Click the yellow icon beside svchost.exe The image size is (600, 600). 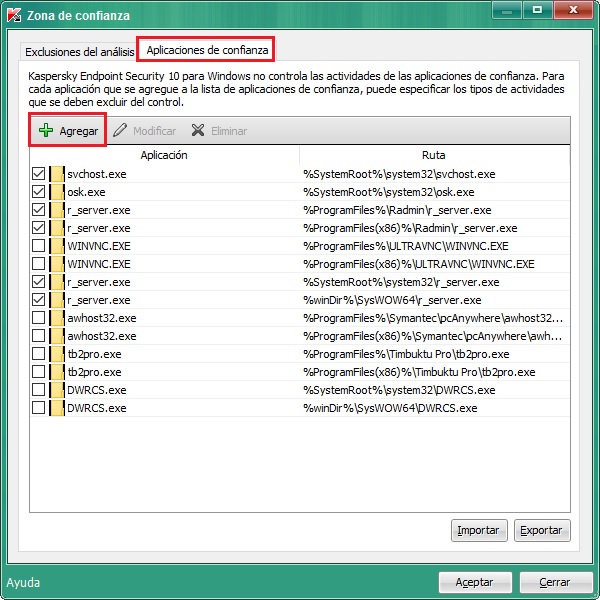[57, 174]
